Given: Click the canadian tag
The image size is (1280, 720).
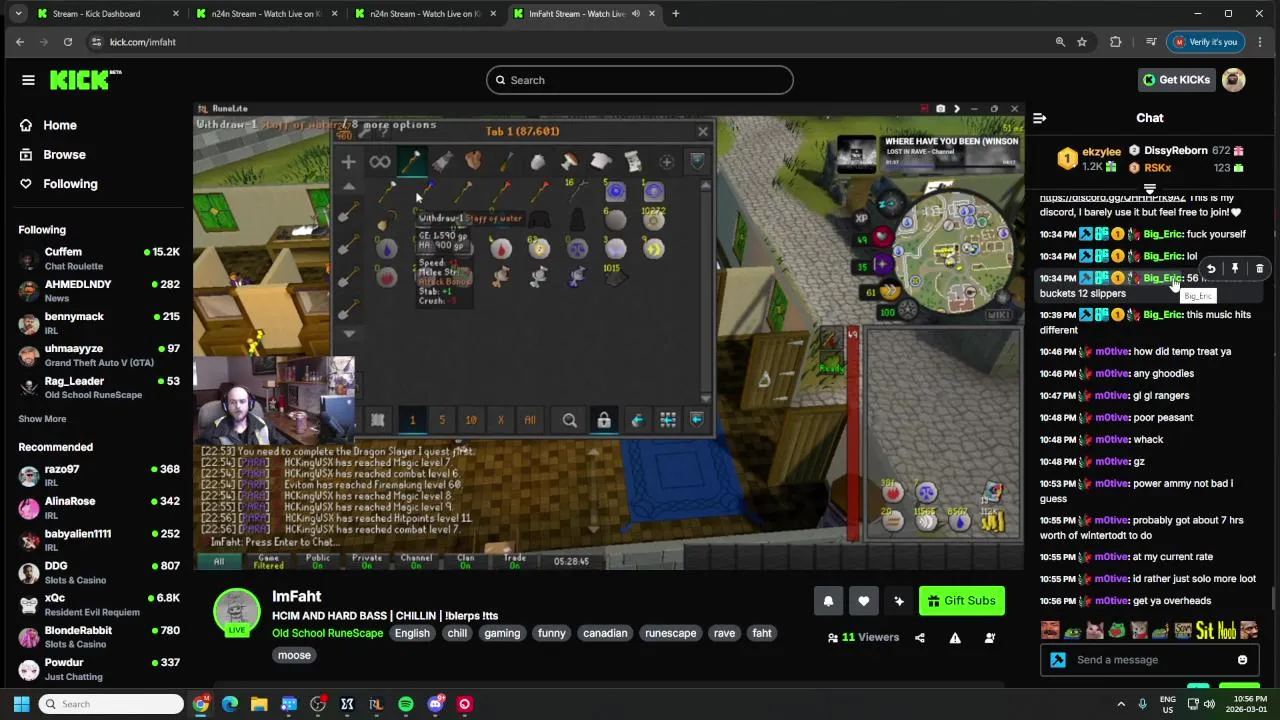Looking at the screenshot, I should click(x=605, y=633).
